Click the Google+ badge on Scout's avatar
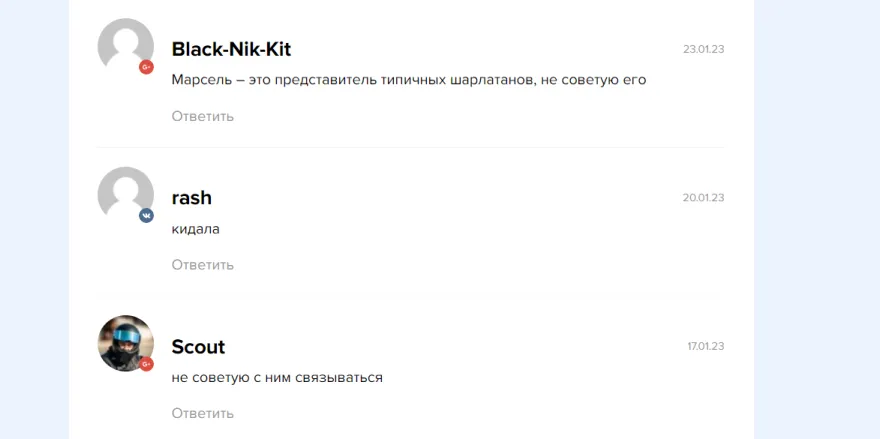 146,364
